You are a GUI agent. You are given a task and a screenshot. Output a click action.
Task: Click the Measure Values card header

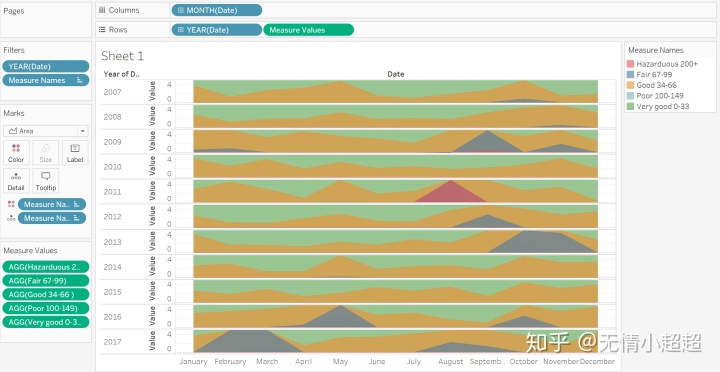pyautogui.click(x=30, y=250)
